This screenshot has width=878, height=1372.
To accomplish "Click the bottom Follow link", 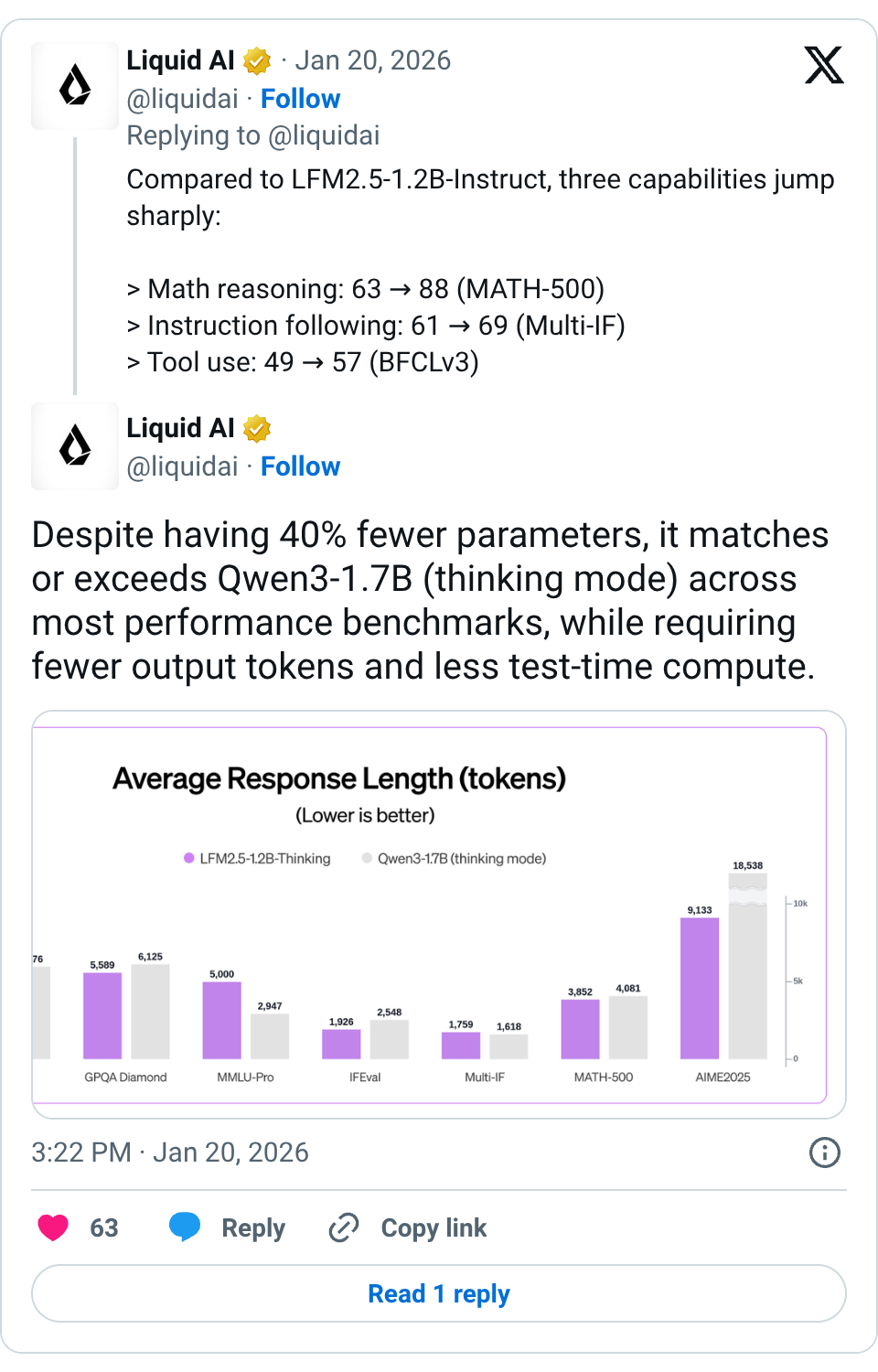I will pos(301,466).
